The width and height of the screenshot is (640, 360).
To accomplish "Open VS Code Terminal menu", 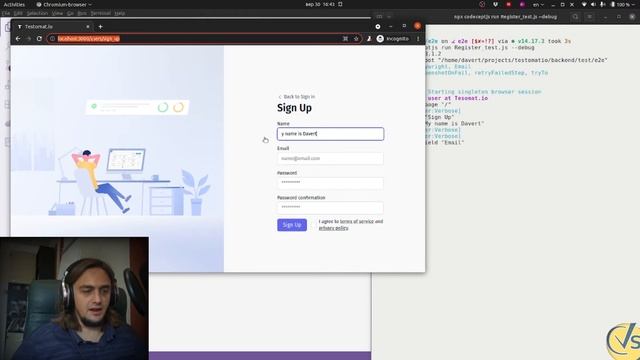I will 100,13.
